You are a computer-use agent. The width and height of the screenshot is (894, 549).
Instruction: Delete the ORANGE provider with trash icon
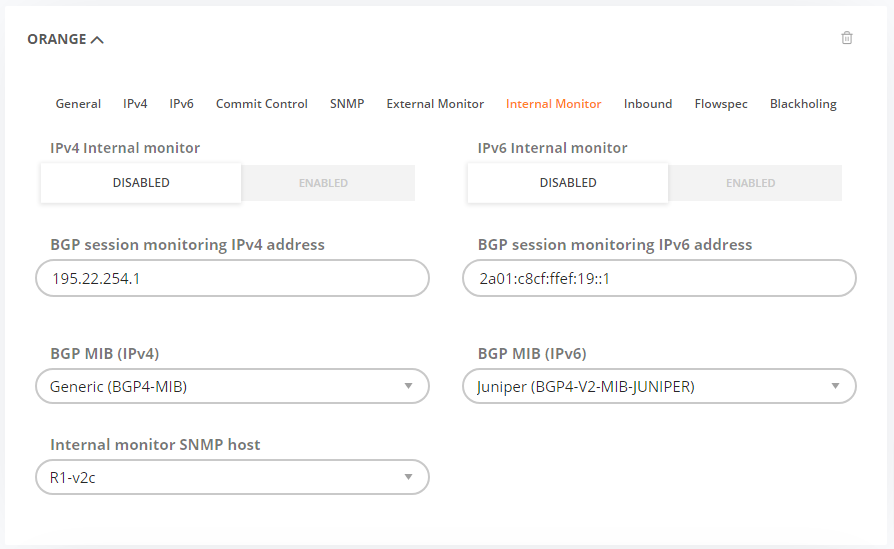point(847,38)
